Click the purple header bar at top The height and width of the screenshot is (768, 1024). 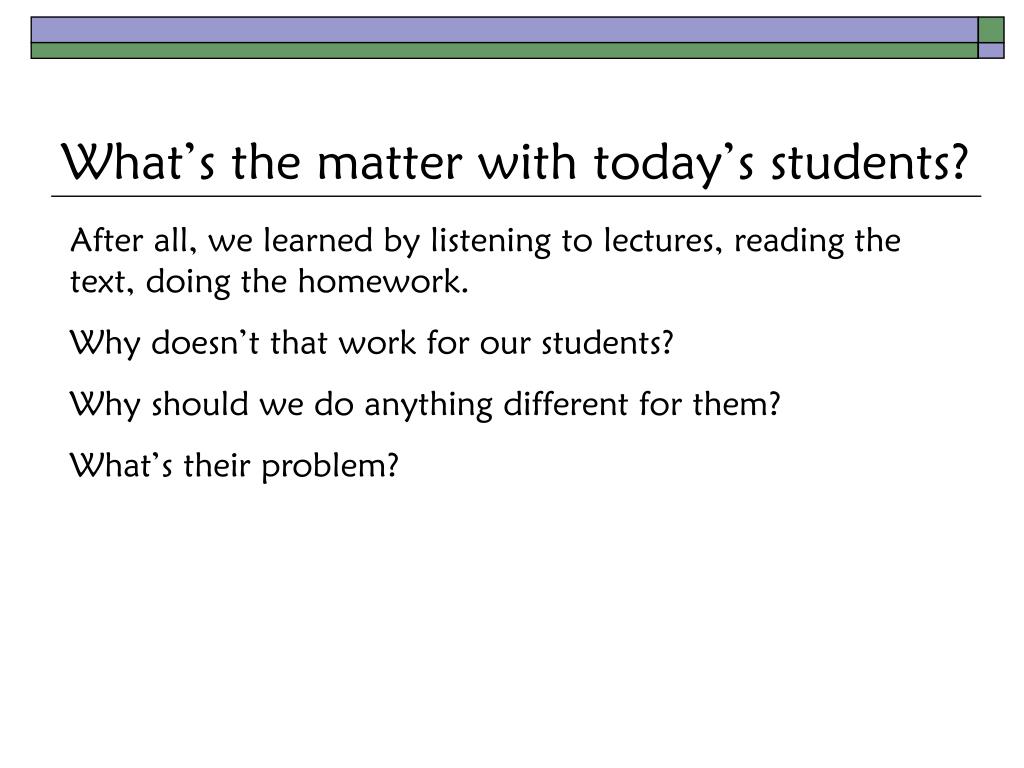pos(504,30)
